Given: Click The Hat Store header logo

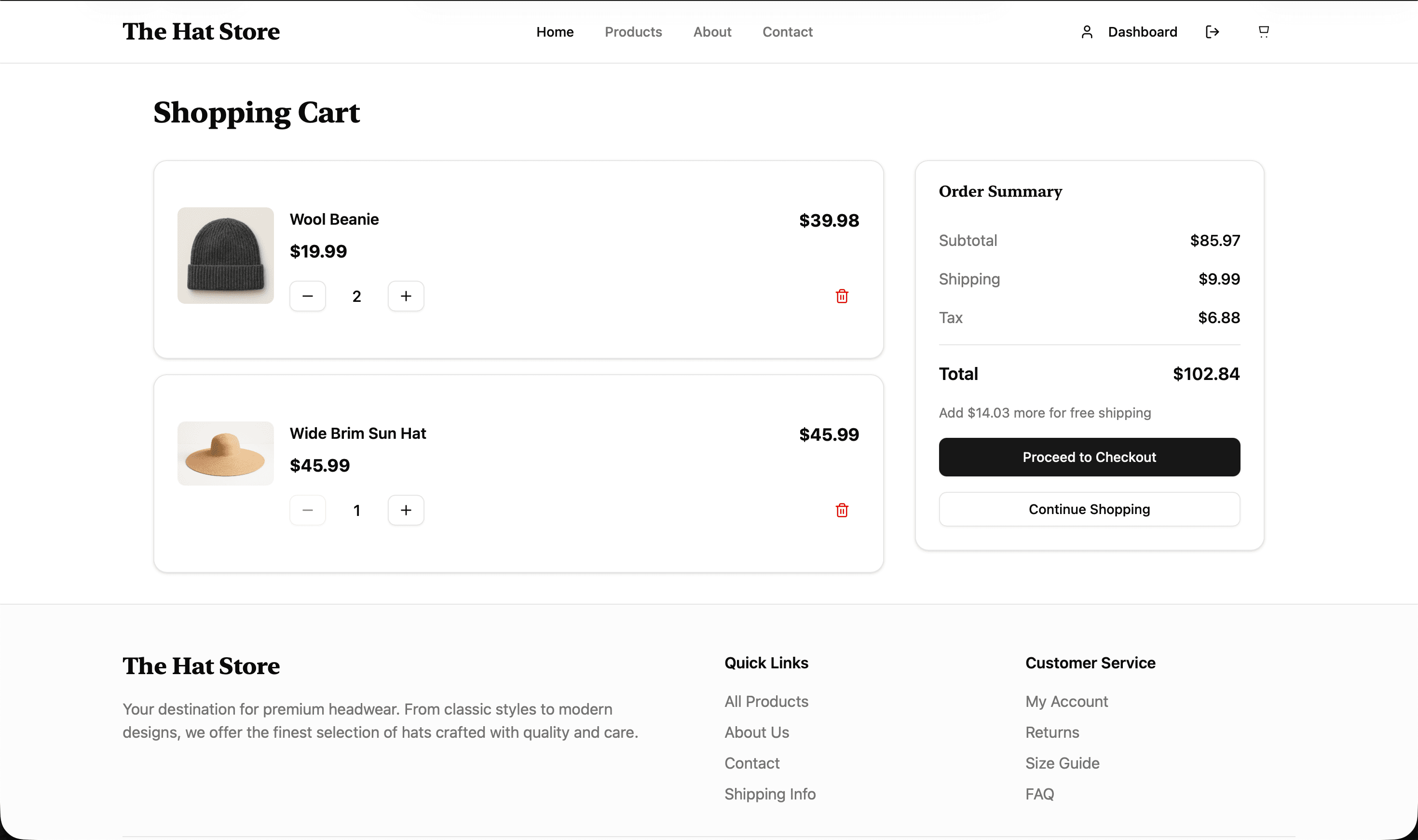Looking at the screenshot, I should 201,32.
